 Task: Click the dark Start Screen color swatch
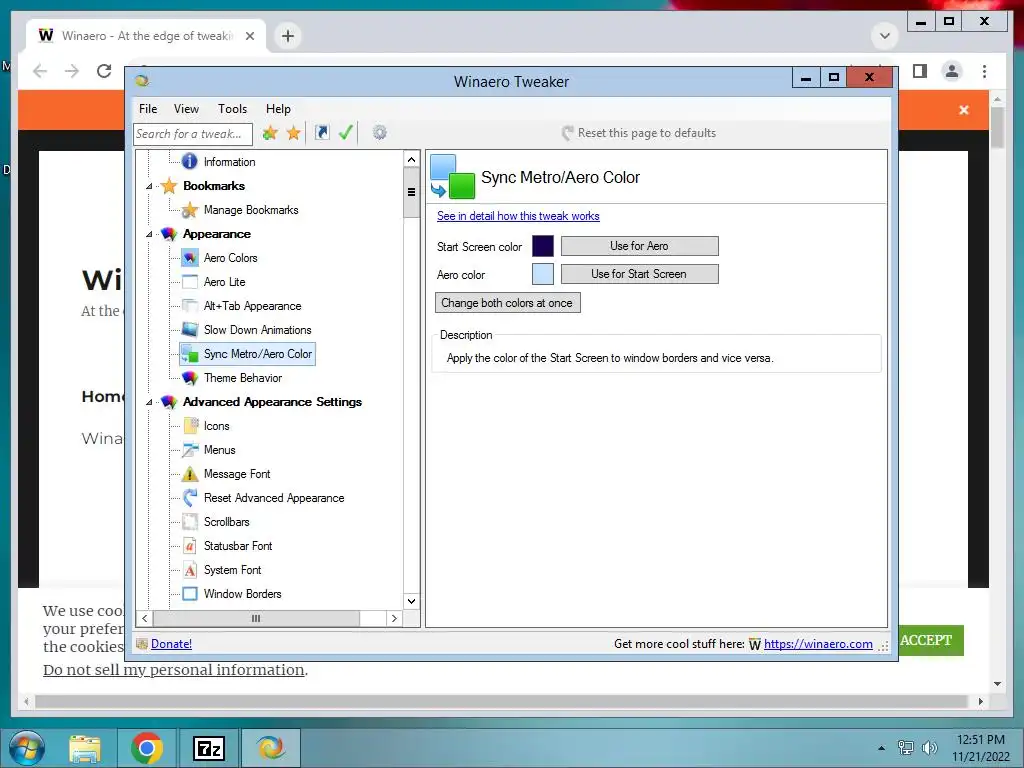point(543,246)
